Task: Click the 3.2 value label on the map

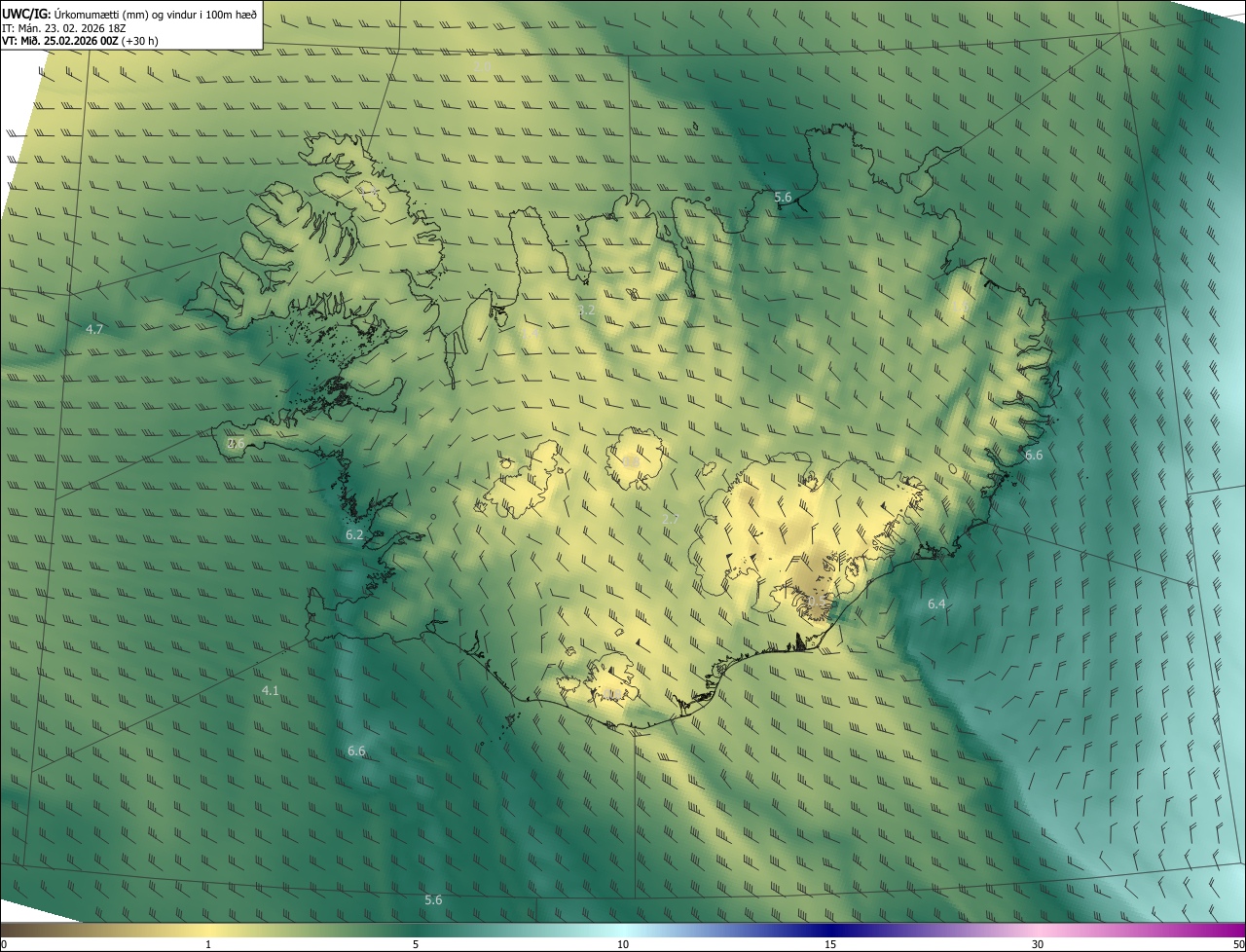Action: (x=586, y=311)
